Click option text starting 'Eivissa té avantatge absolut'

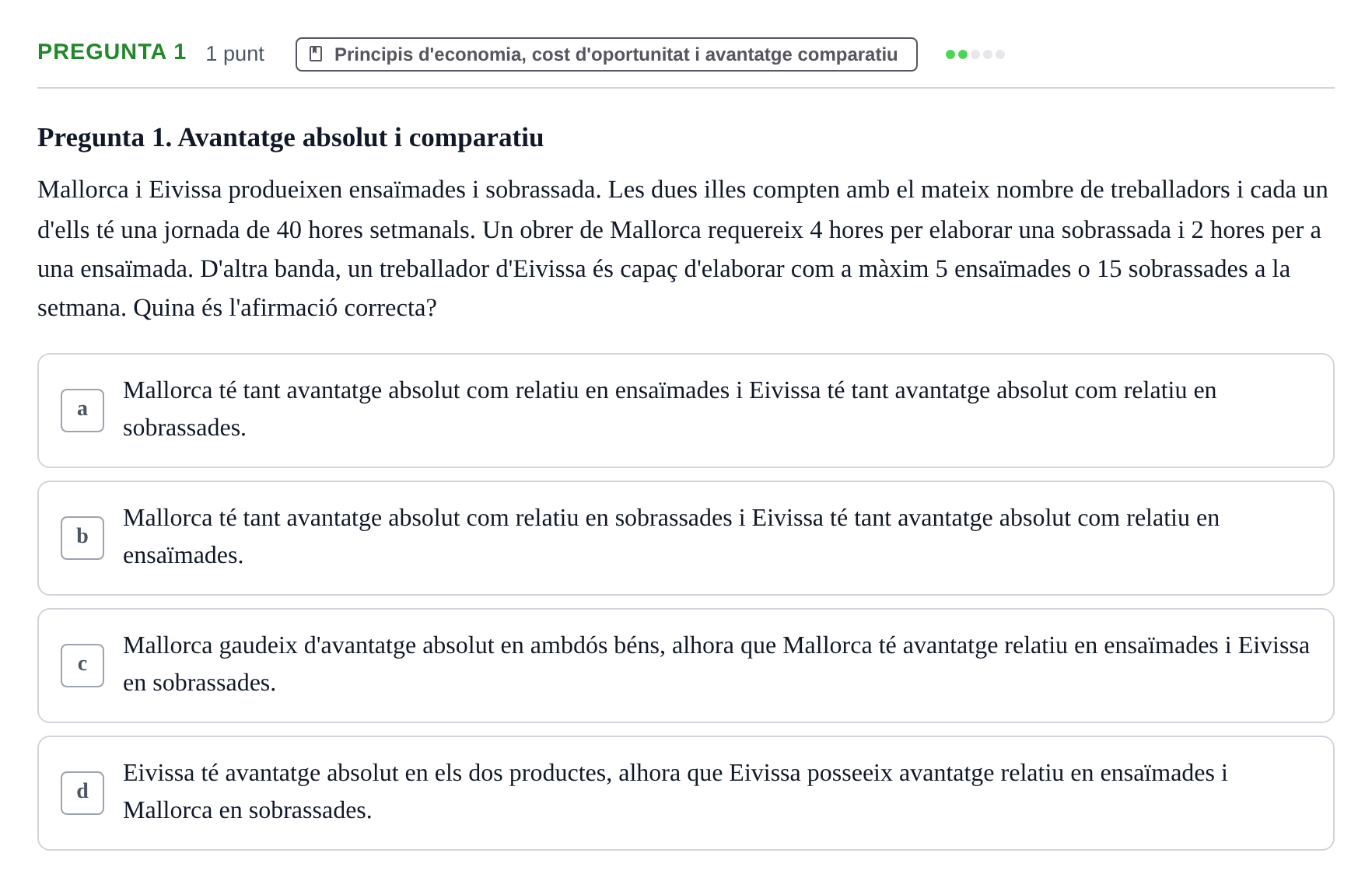675,792
